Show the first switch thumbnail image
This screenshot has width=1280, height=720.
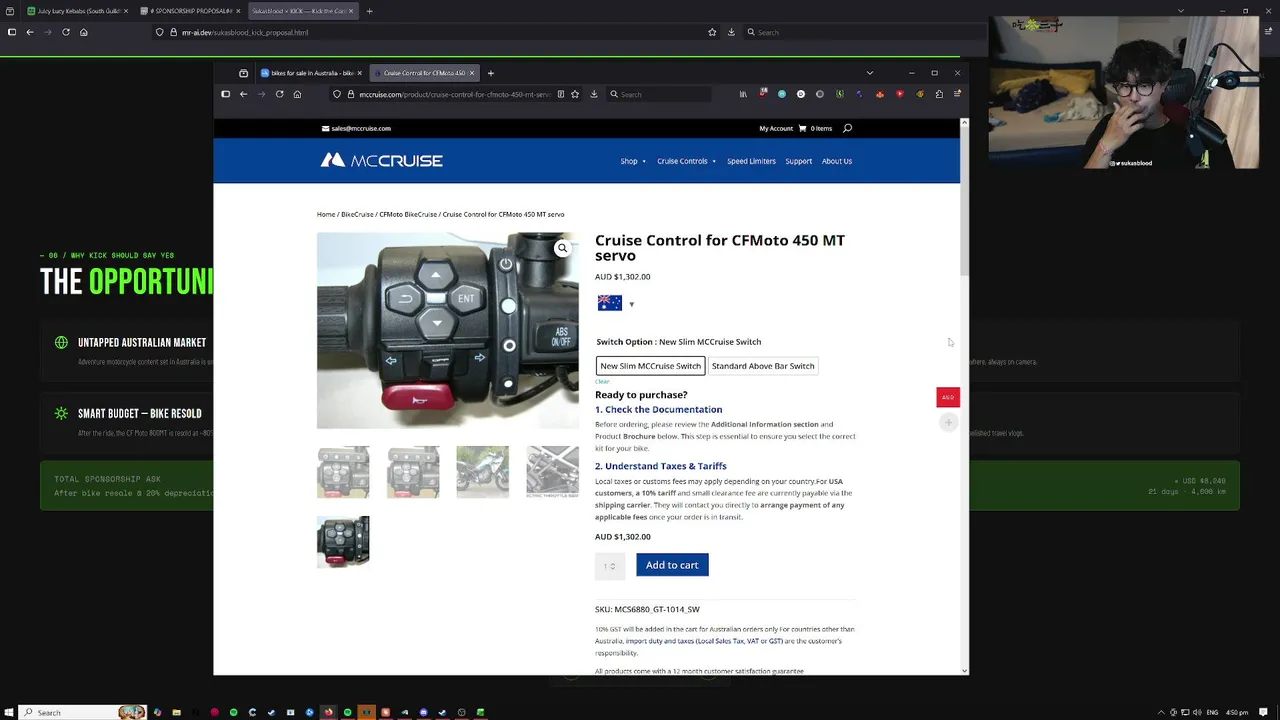pyautogui.click(x=343, y=471)
